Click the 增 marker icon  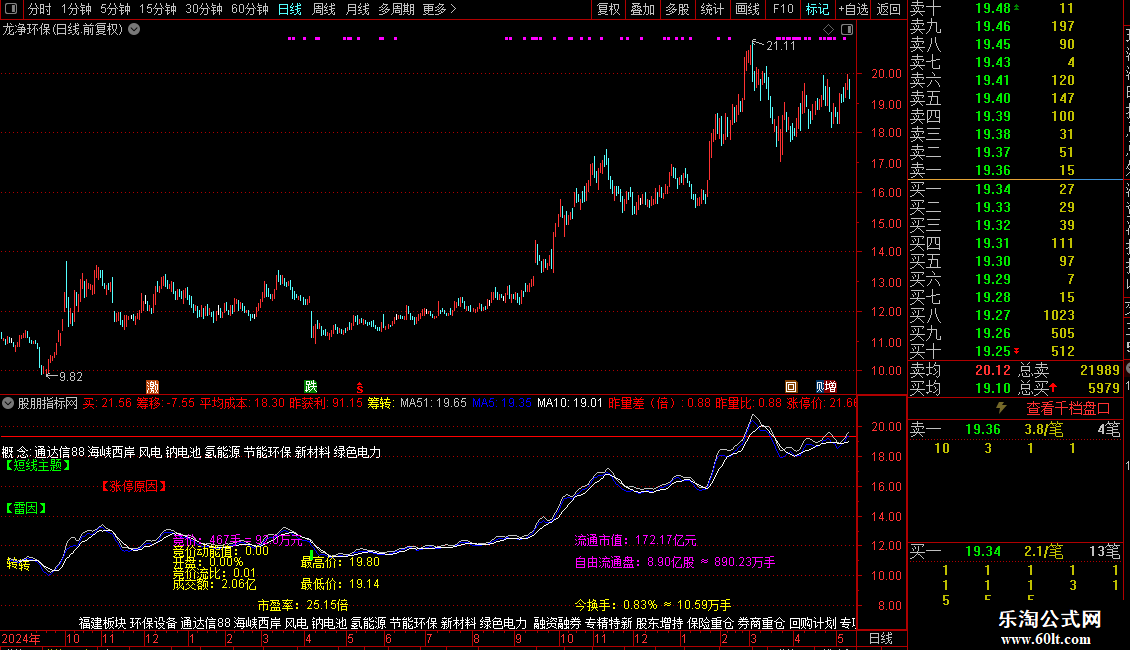pos(831,387)
